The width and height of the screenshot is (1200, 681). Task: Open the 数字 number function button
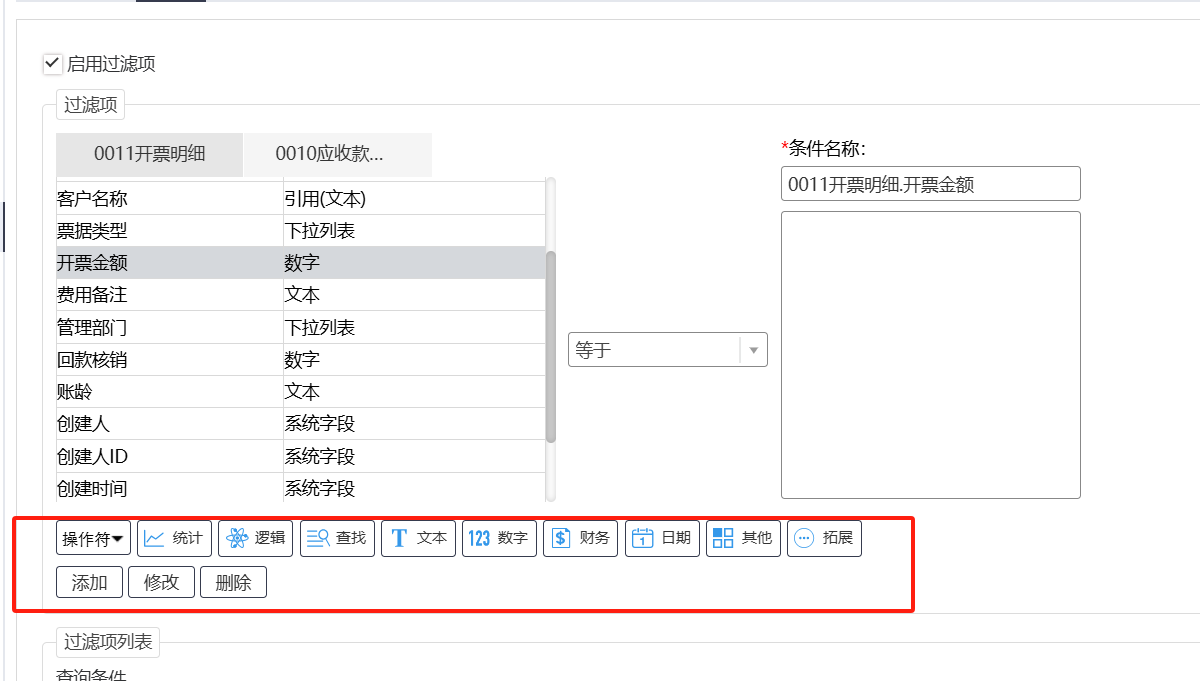499,538
